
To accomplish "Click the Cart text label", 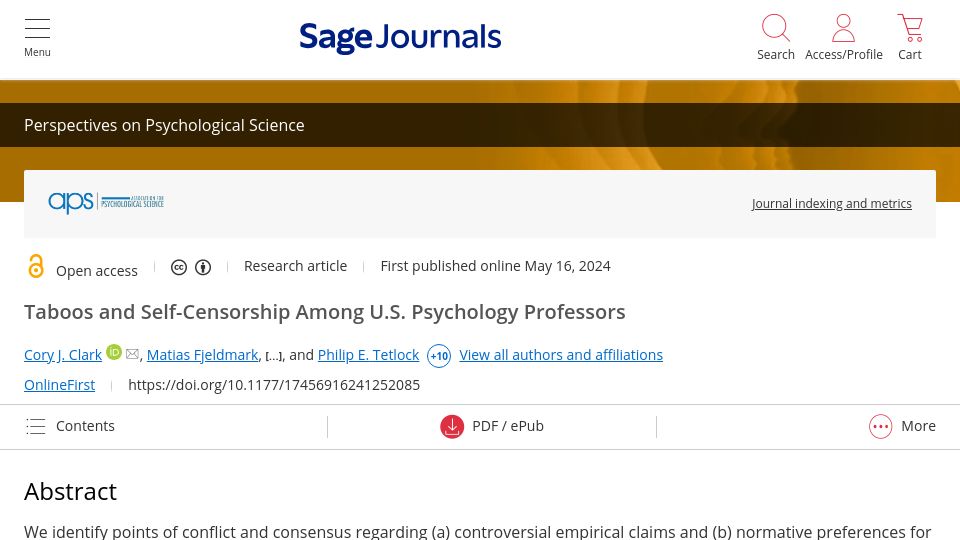I will click(x=910, y=54).
